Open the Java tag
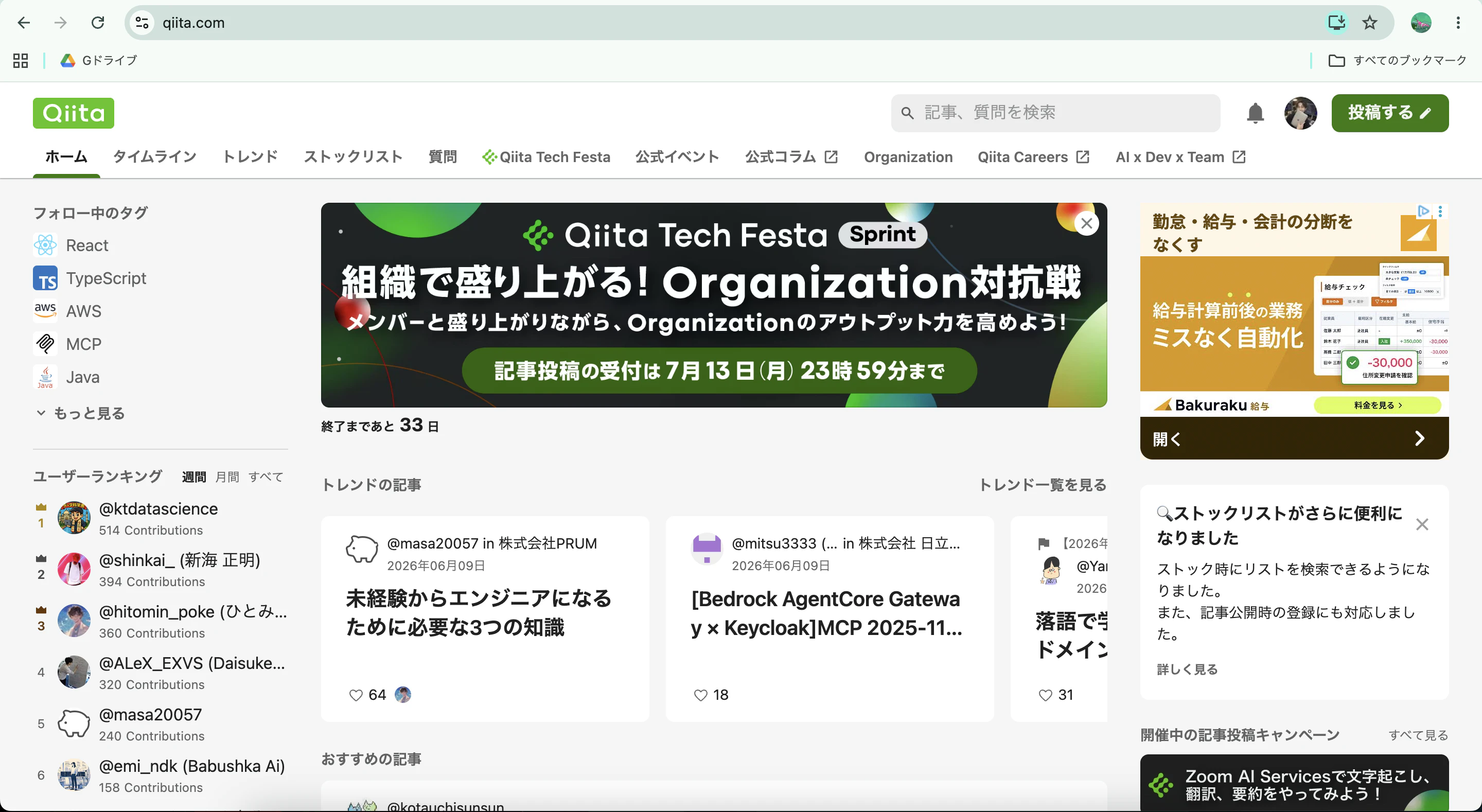This screenshot has width=1482, height=812. pyautogui.click(x=66, y=377)
